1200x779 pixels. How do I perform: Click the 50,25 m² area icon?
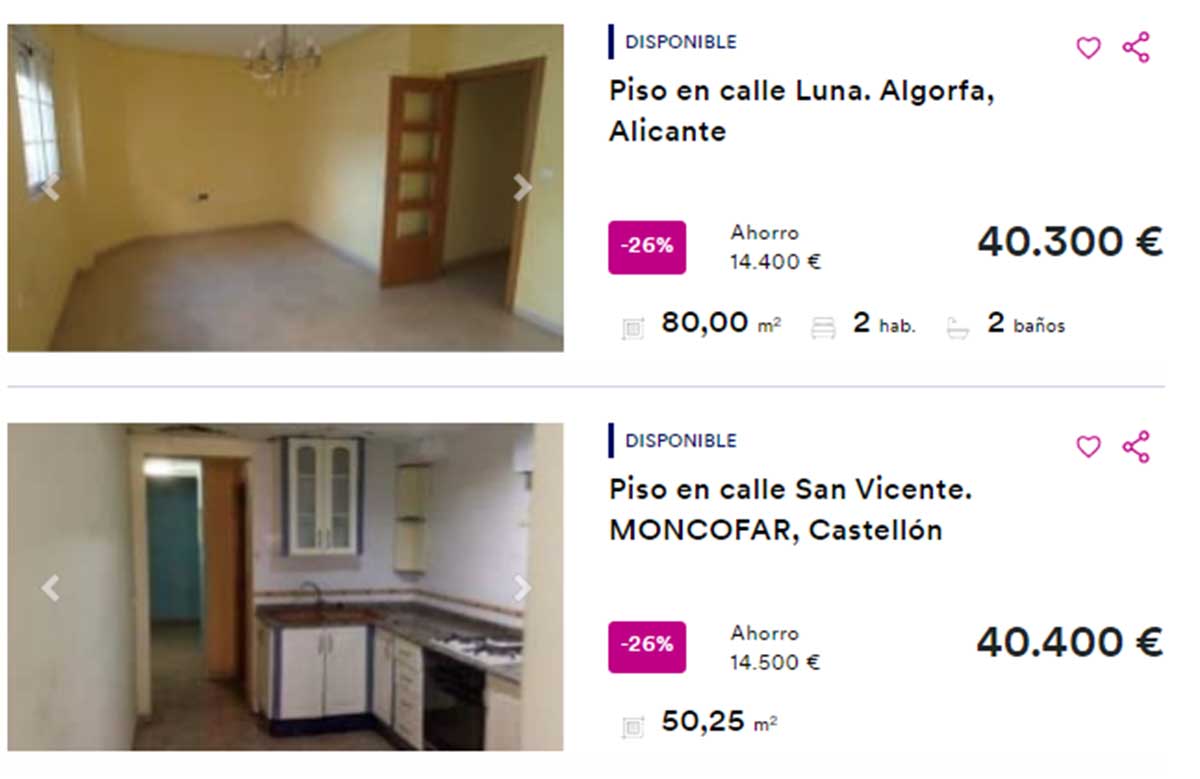click(633, 726)
